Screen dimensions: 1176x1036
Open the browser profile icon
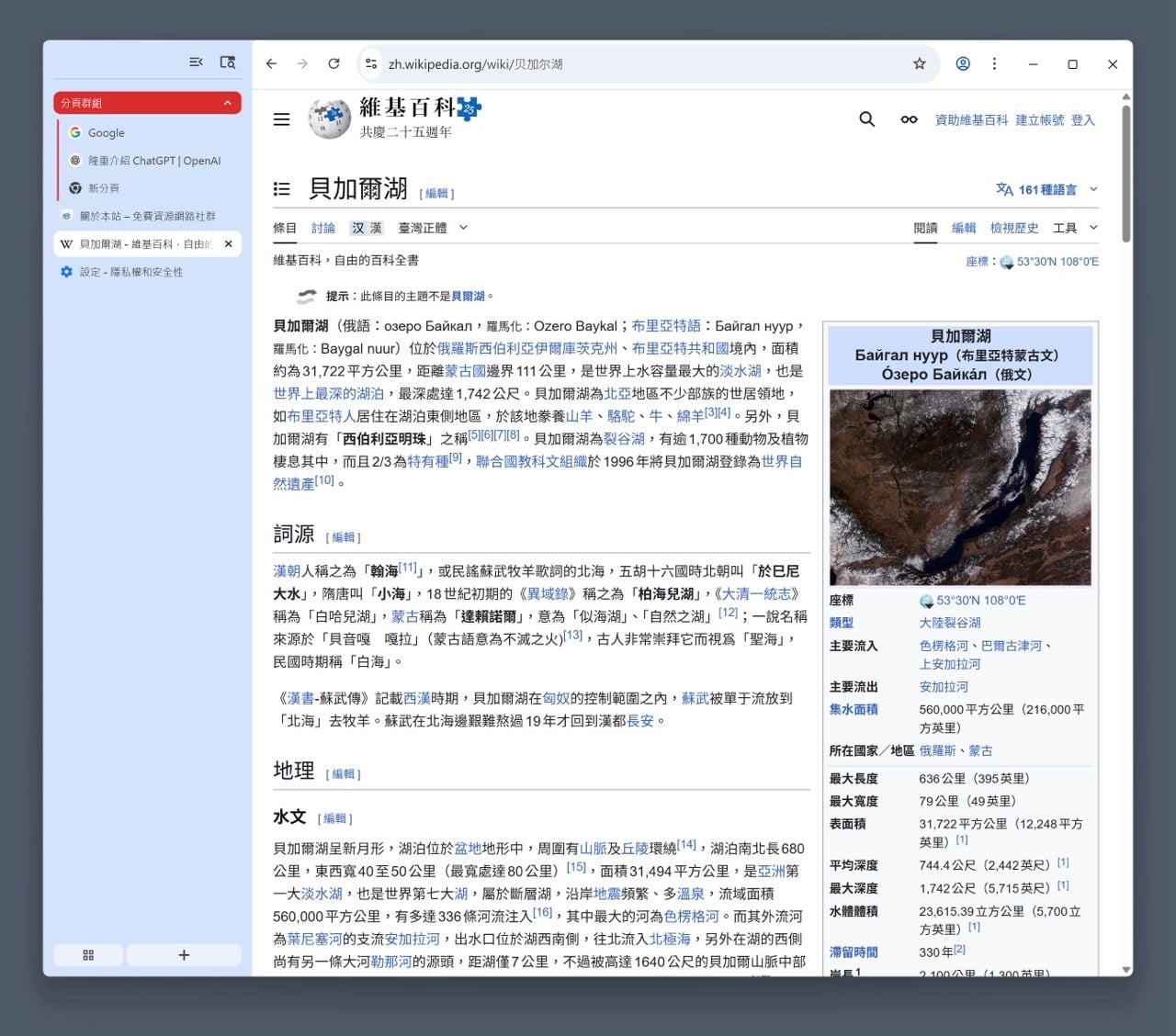(963, 63)
